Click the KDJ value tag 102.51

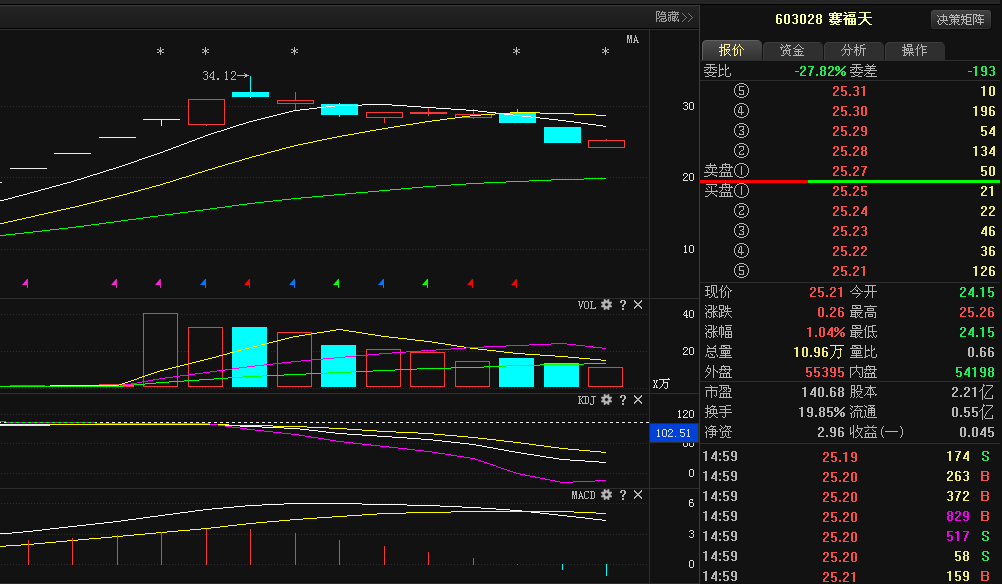673,433
